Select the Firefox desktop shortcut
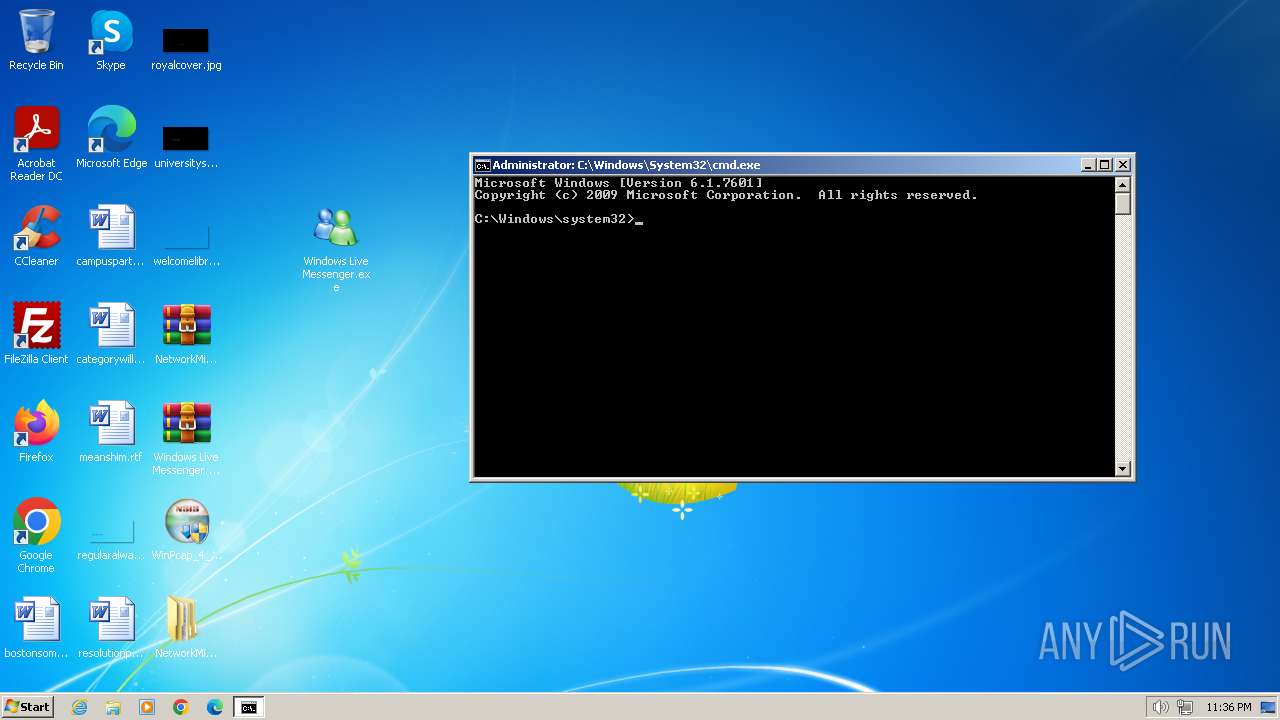 [36, 432]
